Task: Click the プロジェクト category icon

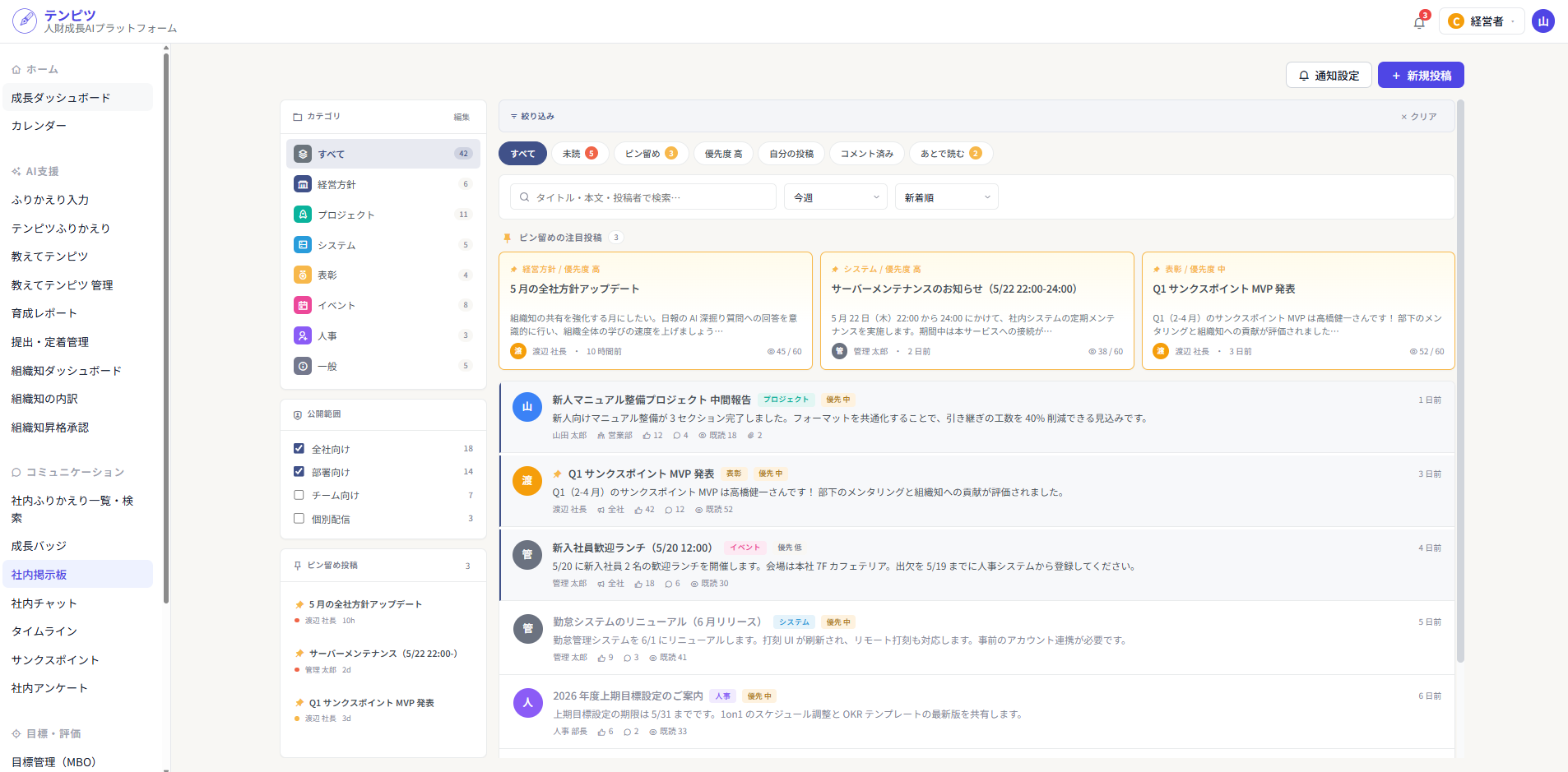Action: click(x=303, y=215)
